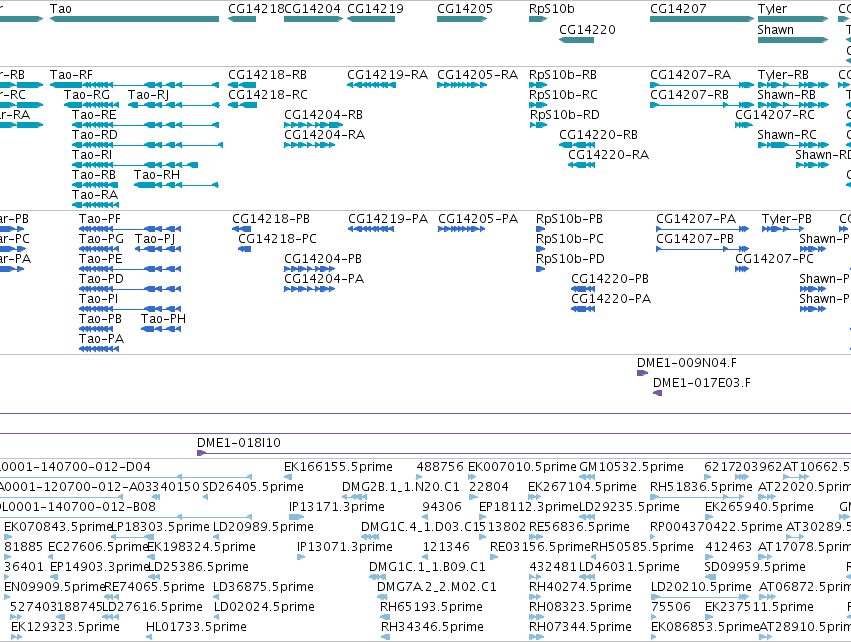Screen dimensions: 851x642
Task: Click EST LD20989.5prime
Action: [216, 537]
